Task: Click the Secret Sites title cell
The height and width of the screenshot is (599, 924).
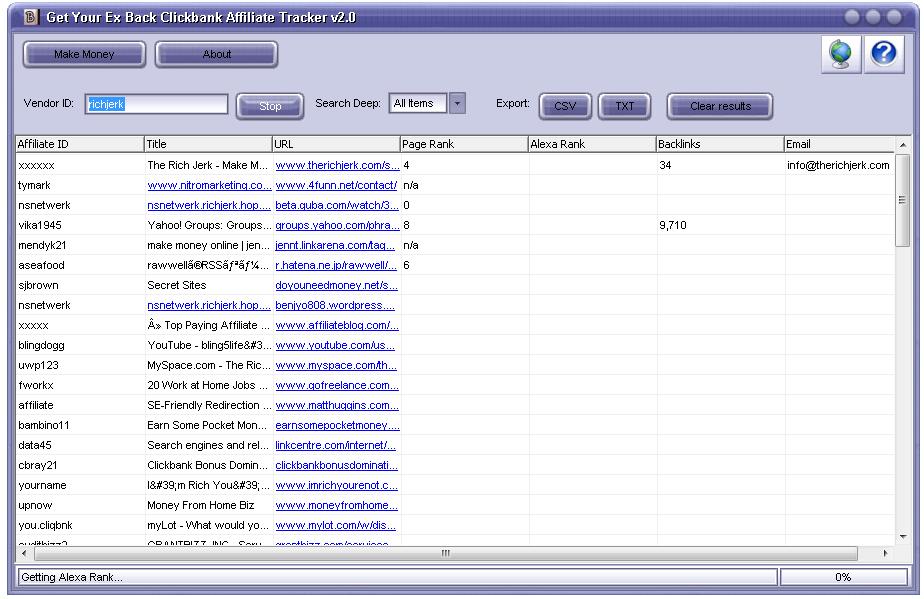Action: coord(177,286)
